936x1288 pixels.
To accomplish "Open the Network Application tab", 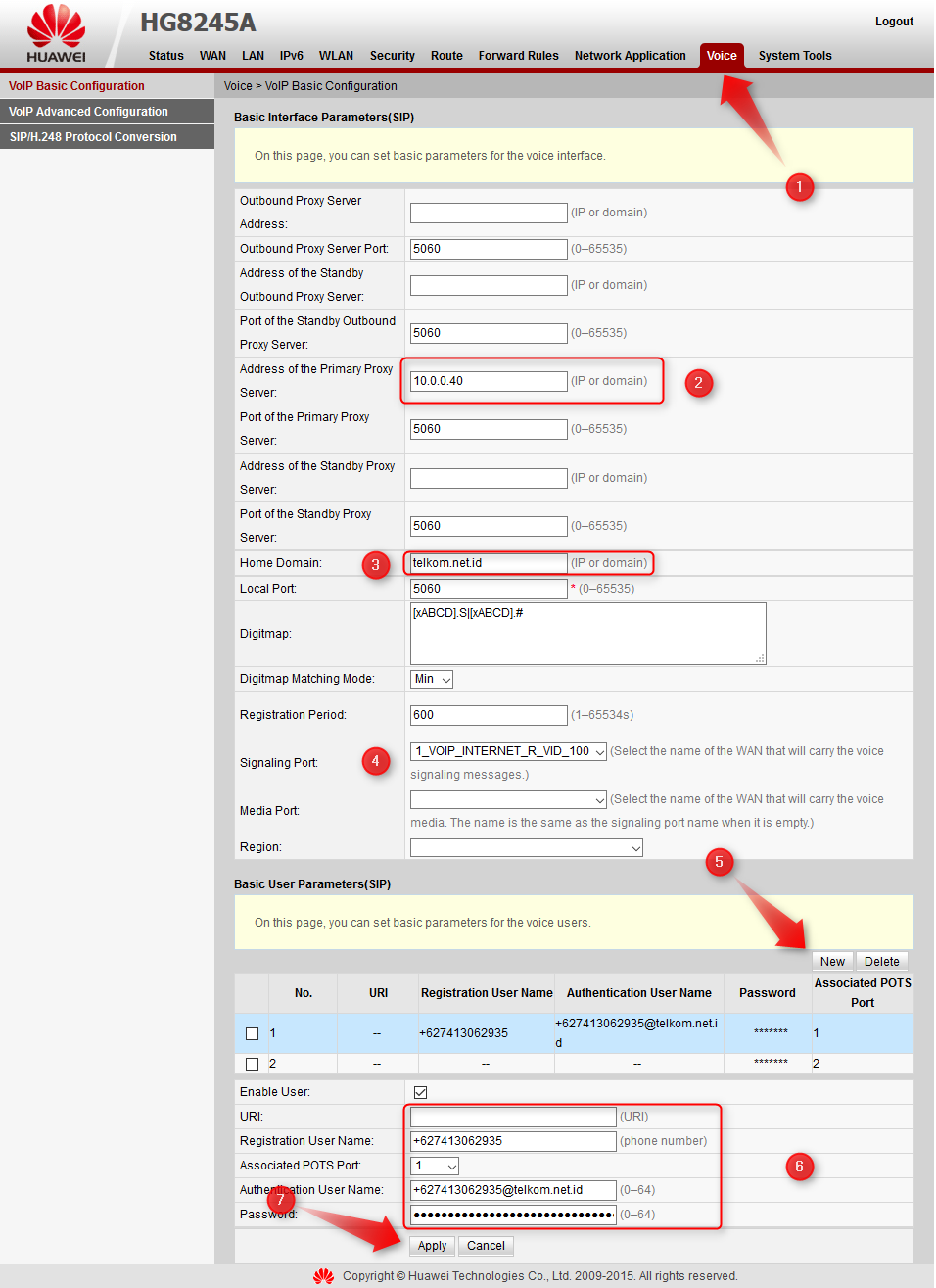I will [x=631, y=56].
